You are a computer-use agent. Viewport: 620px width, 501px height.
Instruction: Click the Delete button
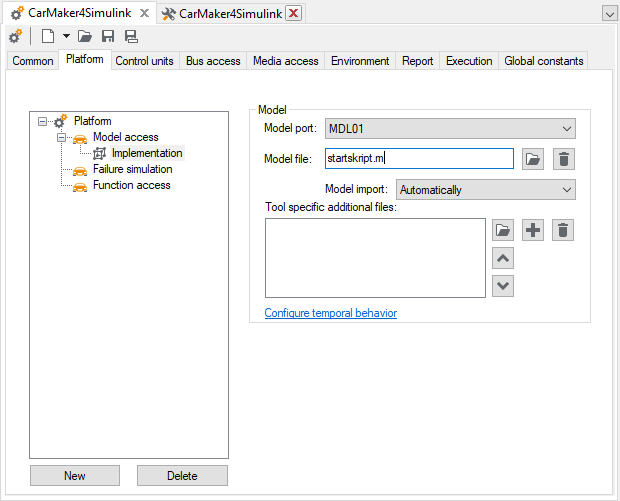[182, 475]
